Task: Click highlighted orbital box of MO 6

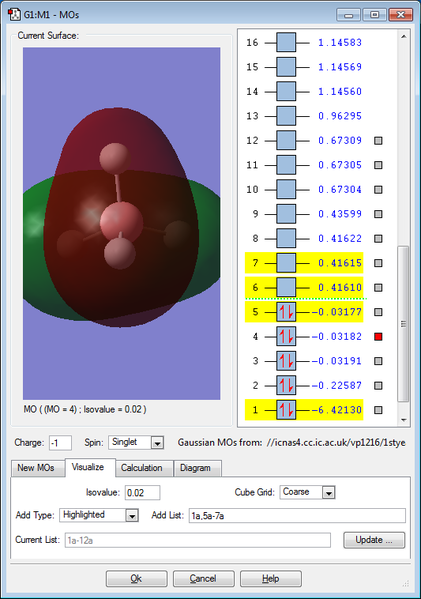Action: pyautogui.click(x=286, y=287)
